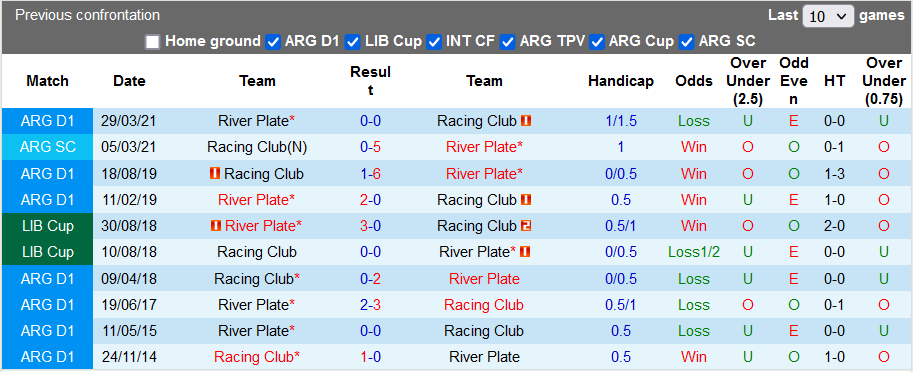This screenshot has height=372, width=913.
Task: Select the date 11/05/15
Action: 129,331
